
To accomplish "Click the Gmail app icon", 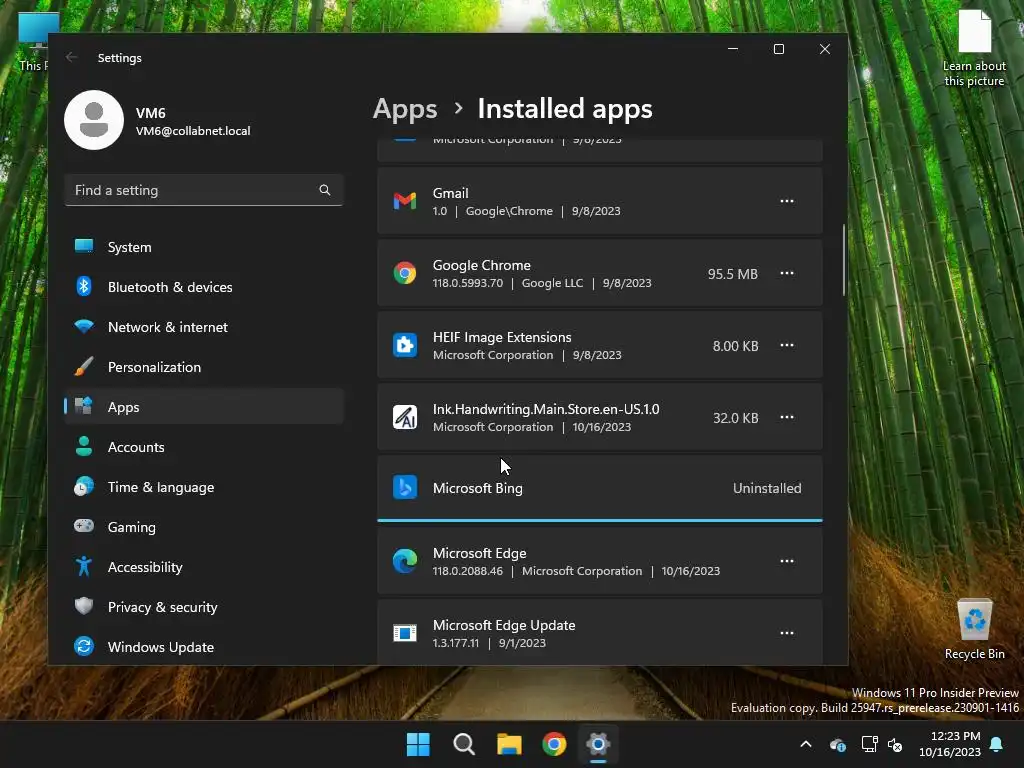I will coord(405,201).
